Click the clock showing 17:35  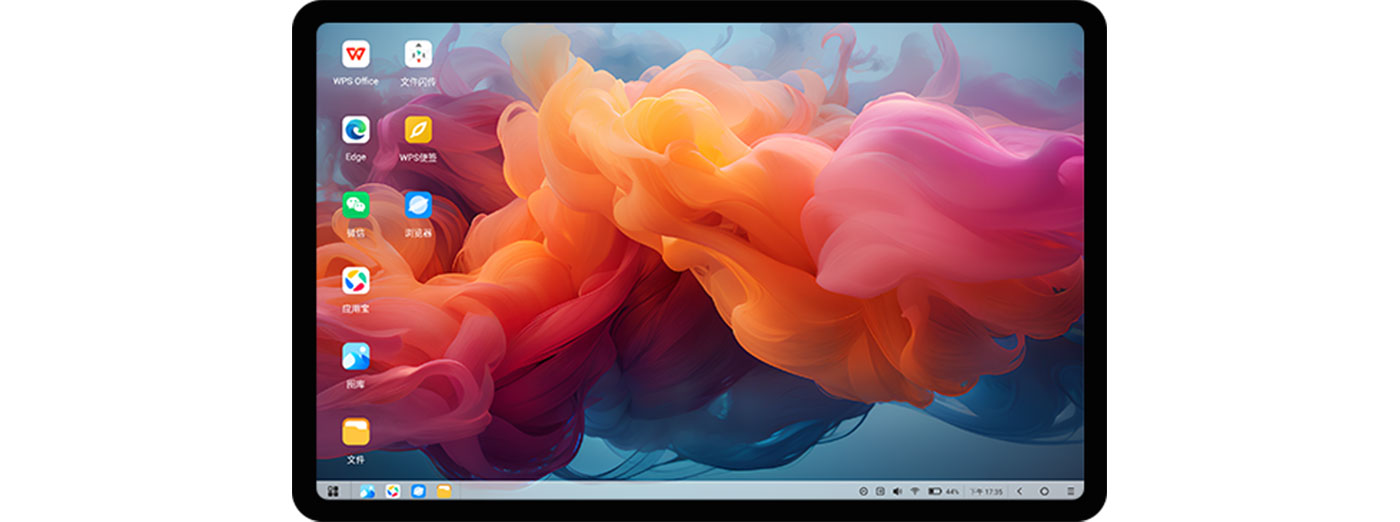coord(985,491)
